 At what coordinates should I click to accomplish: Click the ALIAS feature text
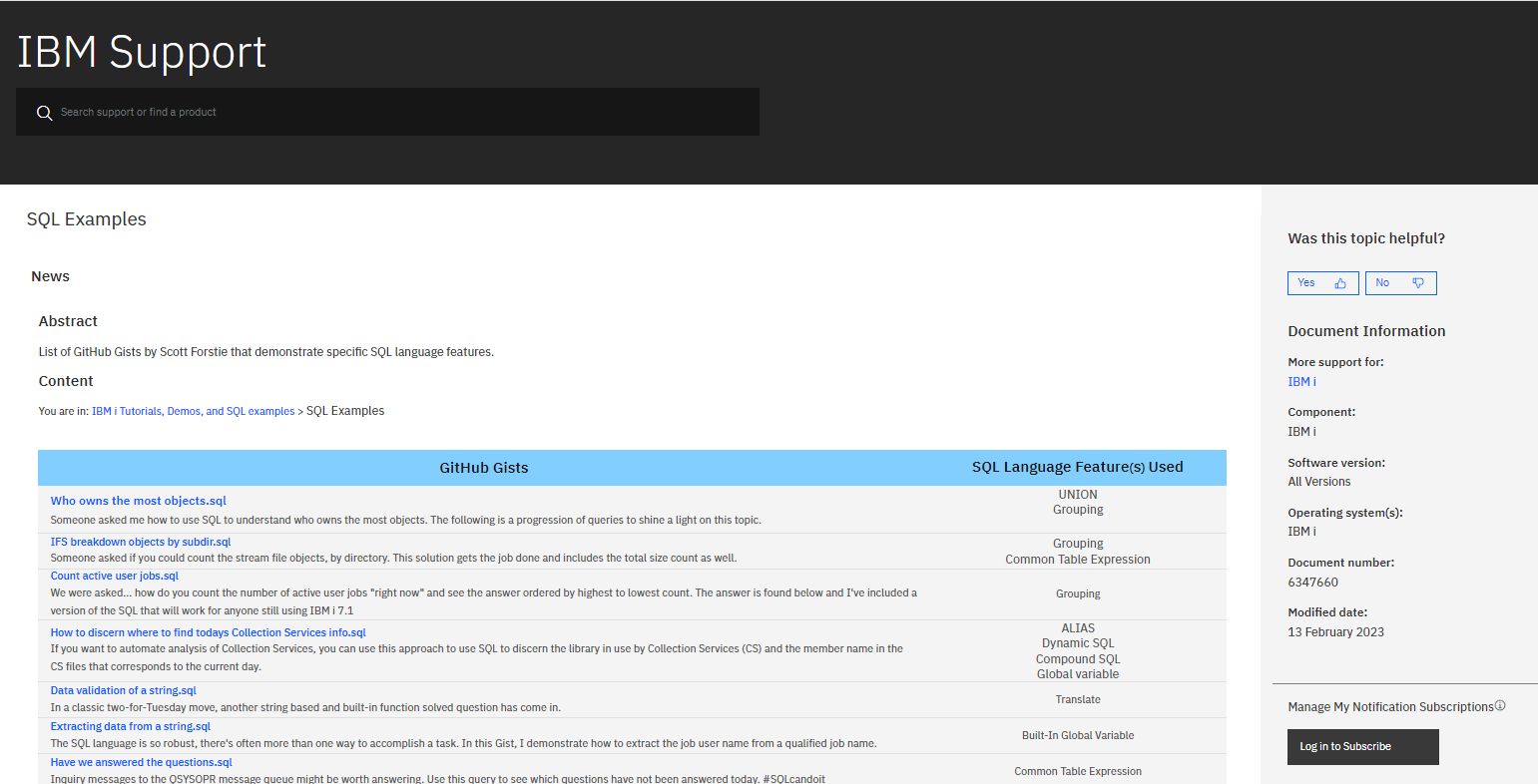tap(1078, 628)
